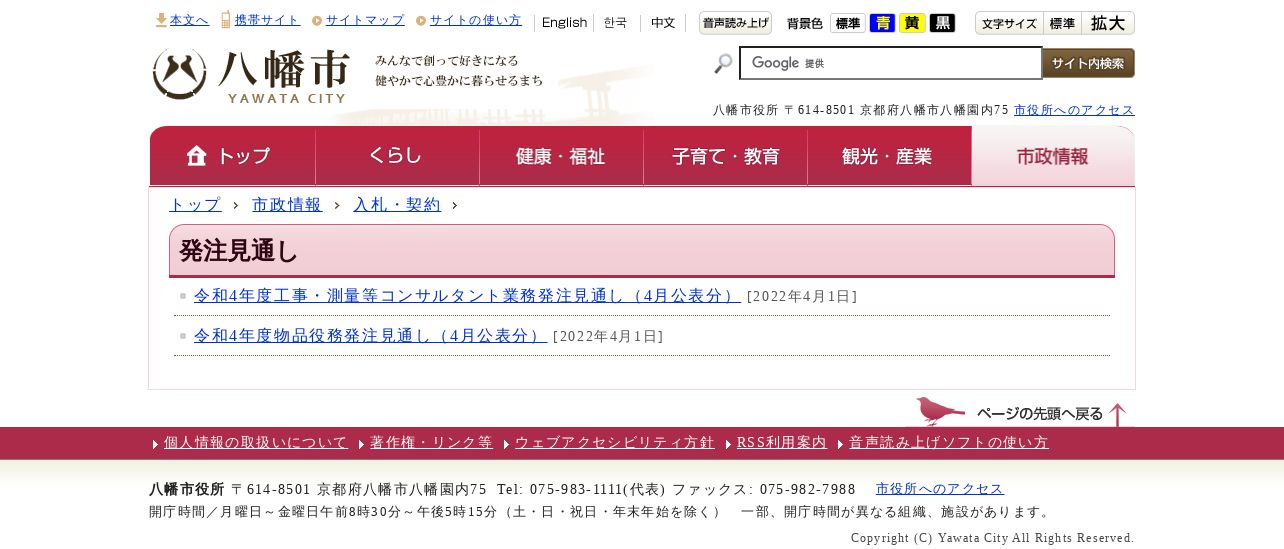The height and width of the screenshot is (549, 1284).
Task: Click the bird 'ページの先頭へ戻る' image
Action: point(1022,412)
